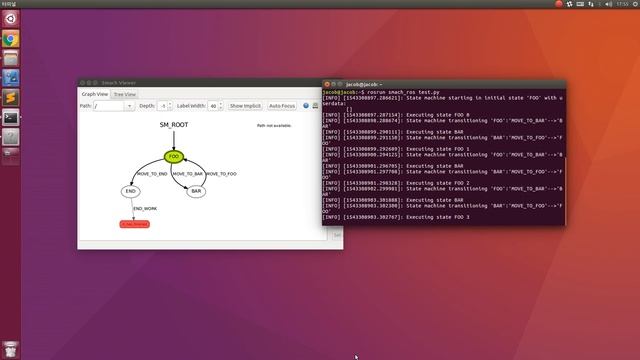Screen dimensions: 640x360
Task: Decrease the Label Width spinner value
Action: (x=221, y=108)
